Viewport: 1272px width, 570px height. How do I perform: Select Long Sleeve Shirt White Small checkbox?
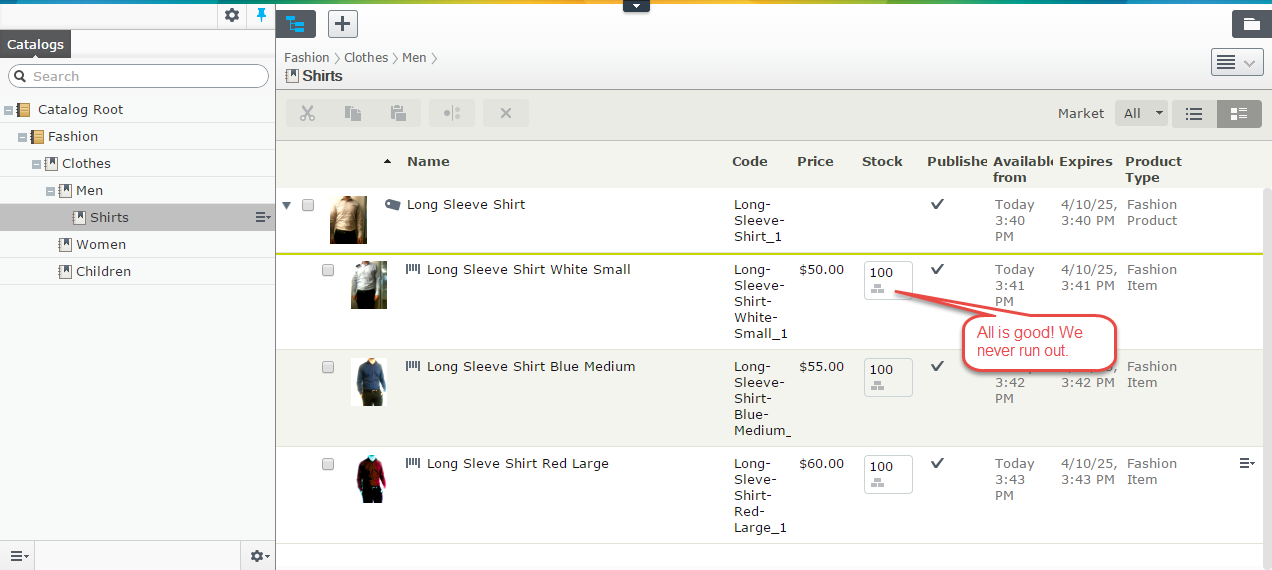(x=328, y=270)
